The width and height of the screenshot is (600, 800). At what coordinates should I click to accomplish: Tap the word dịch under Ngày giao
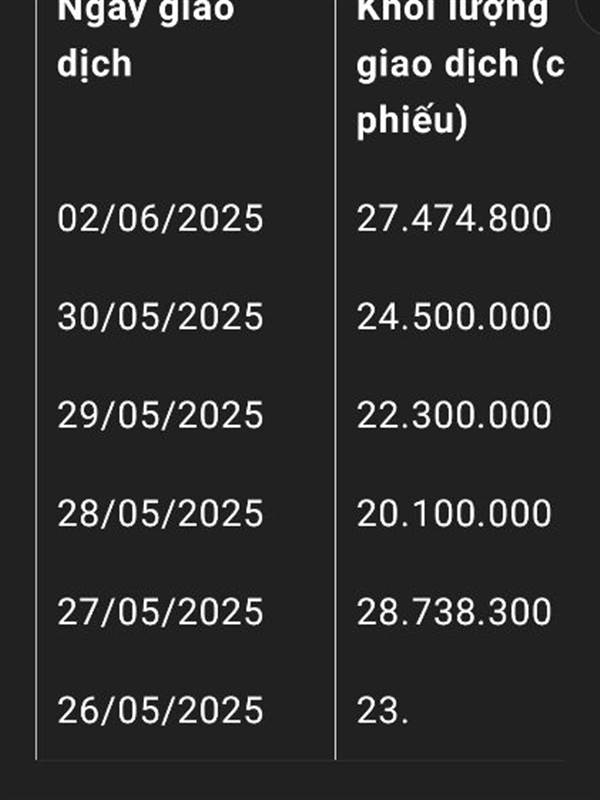(x=94, y=63)
